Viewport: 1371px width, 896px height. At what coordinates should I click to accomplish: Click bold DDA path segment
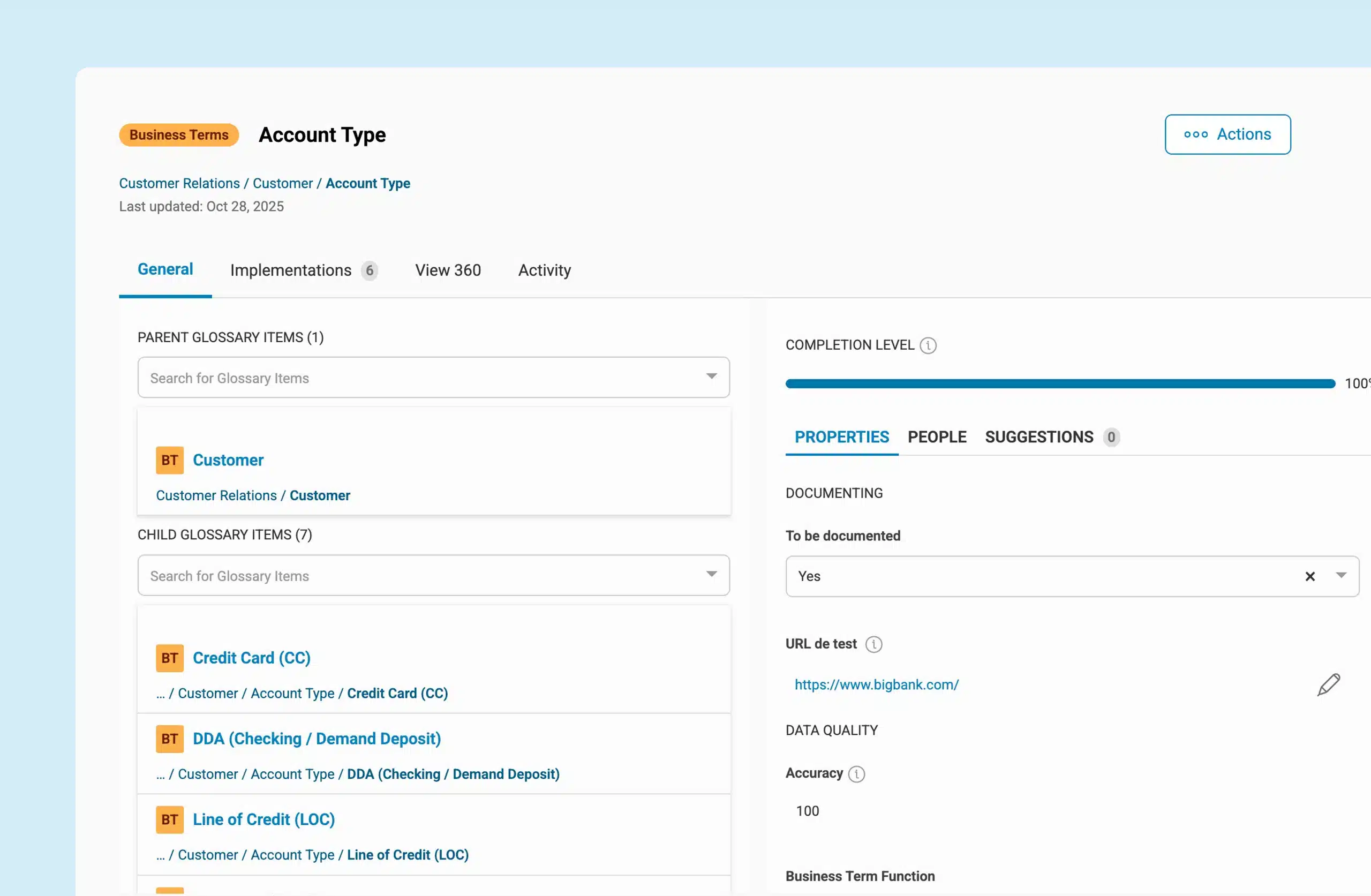point(453,774)
